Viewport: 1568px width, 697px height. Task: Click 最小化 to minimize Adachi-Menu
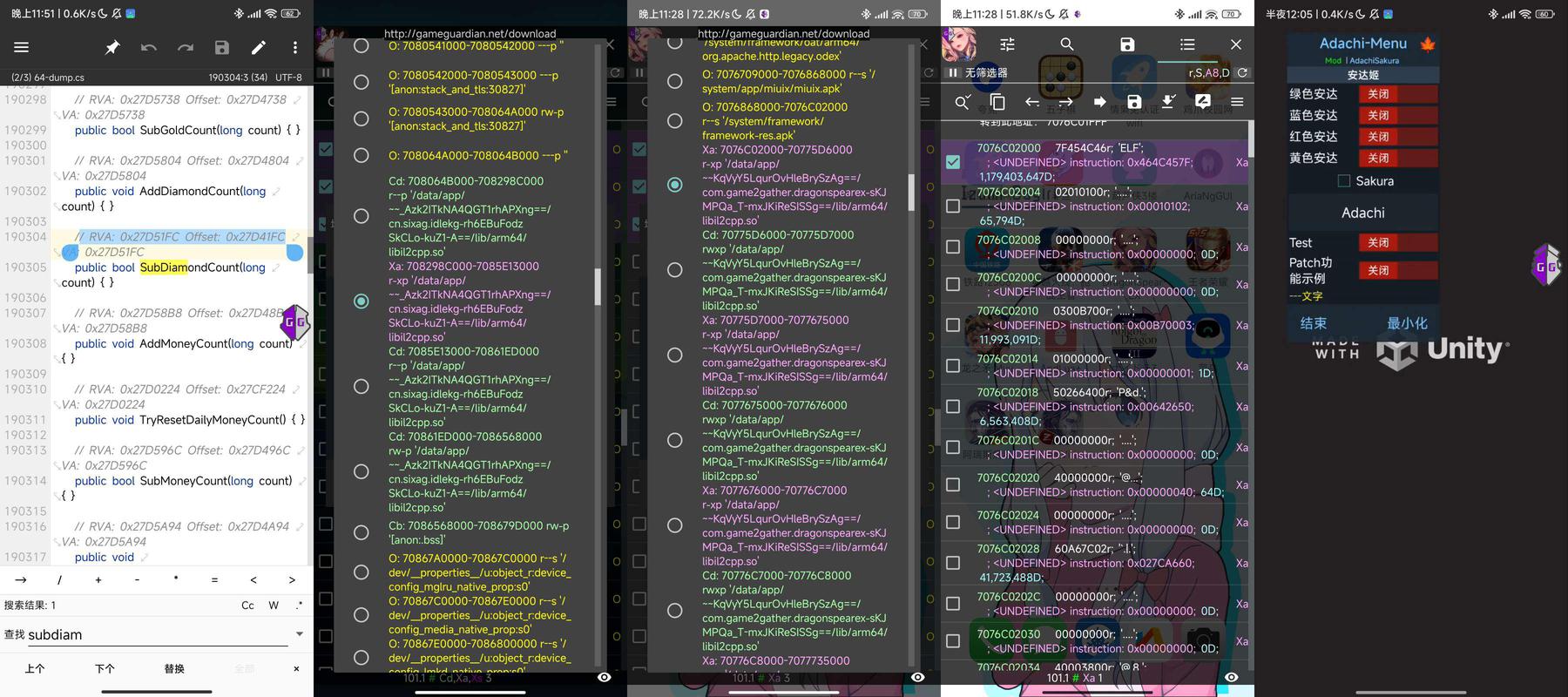(1407, 323)
